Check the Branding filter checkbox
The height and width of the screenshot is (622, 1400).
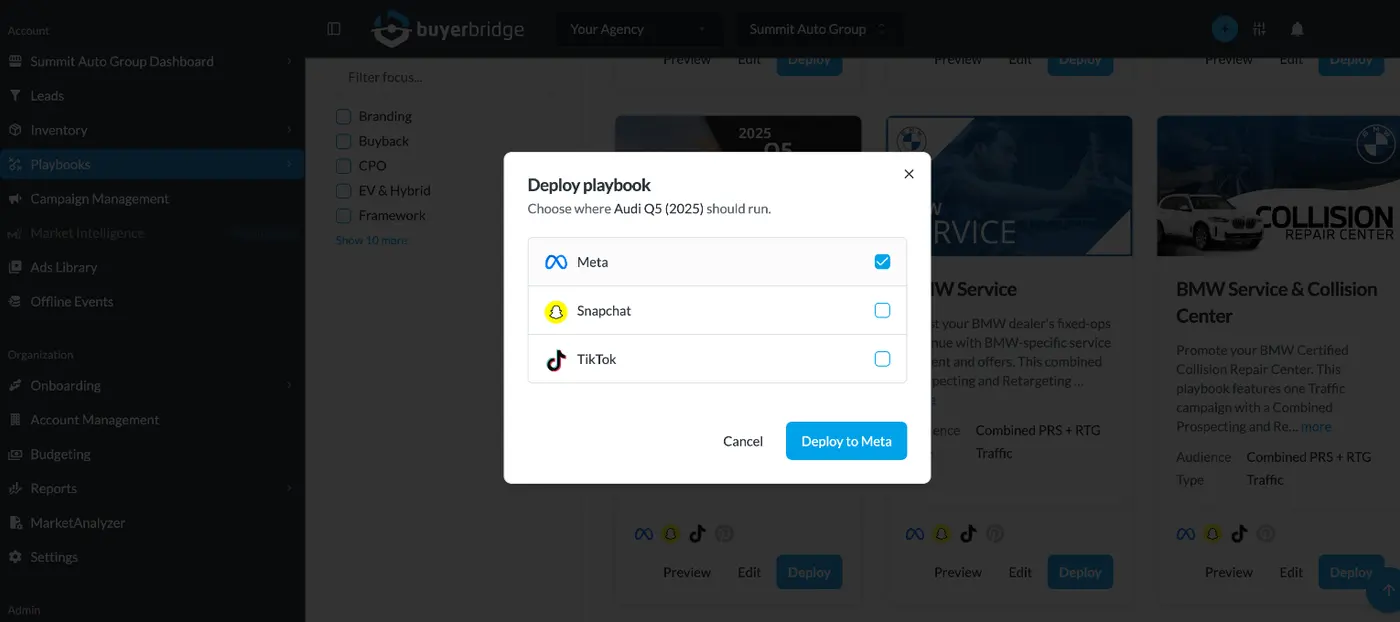[x=343, y=116]
